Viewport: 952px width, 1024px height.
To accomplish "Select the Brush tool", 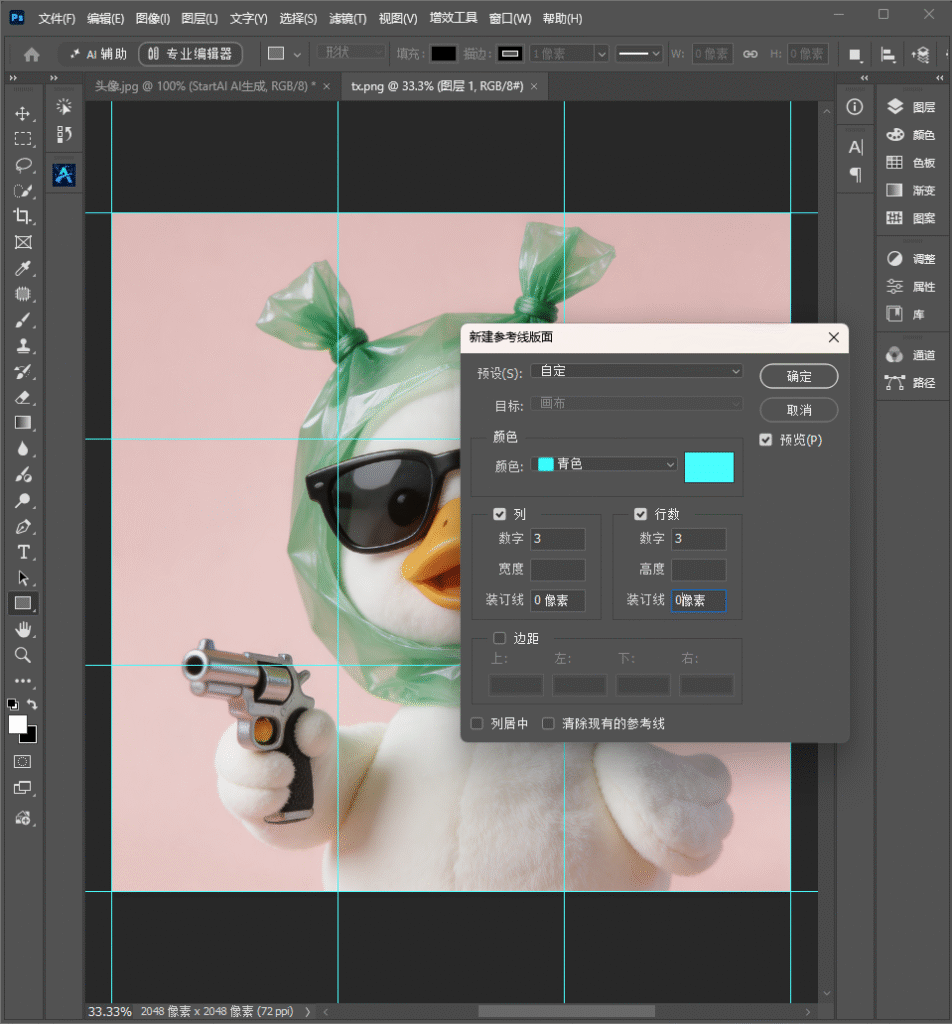I will point(23,320).
